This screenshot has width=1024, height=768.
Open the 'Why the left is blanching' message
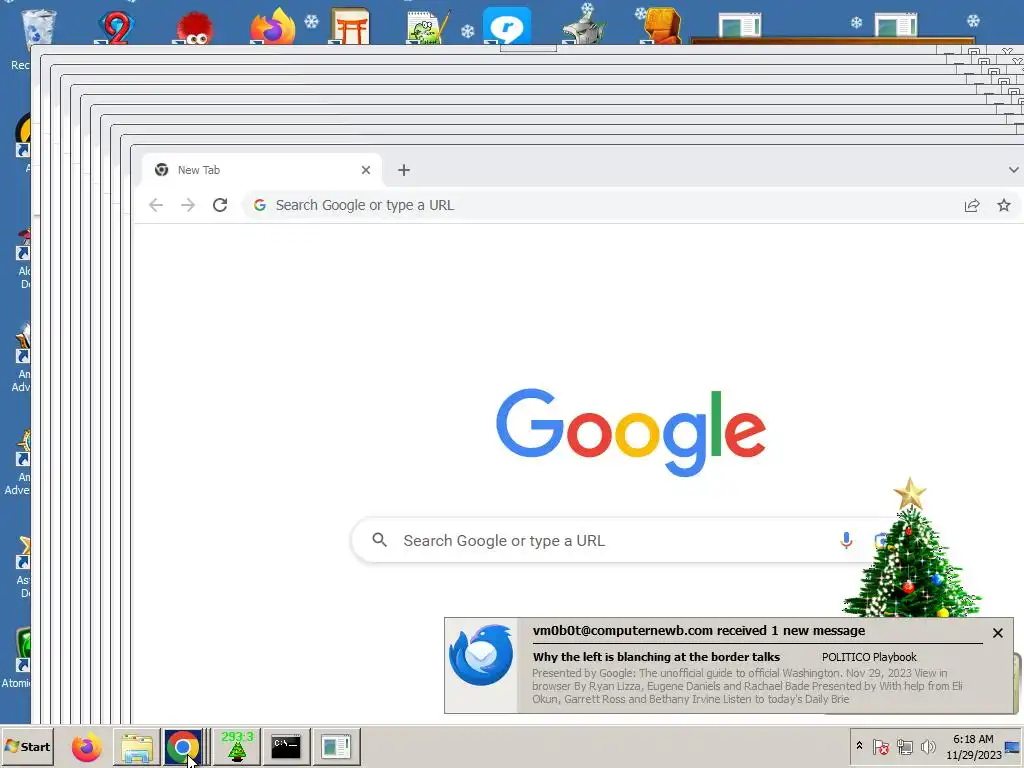coord(656,657)
